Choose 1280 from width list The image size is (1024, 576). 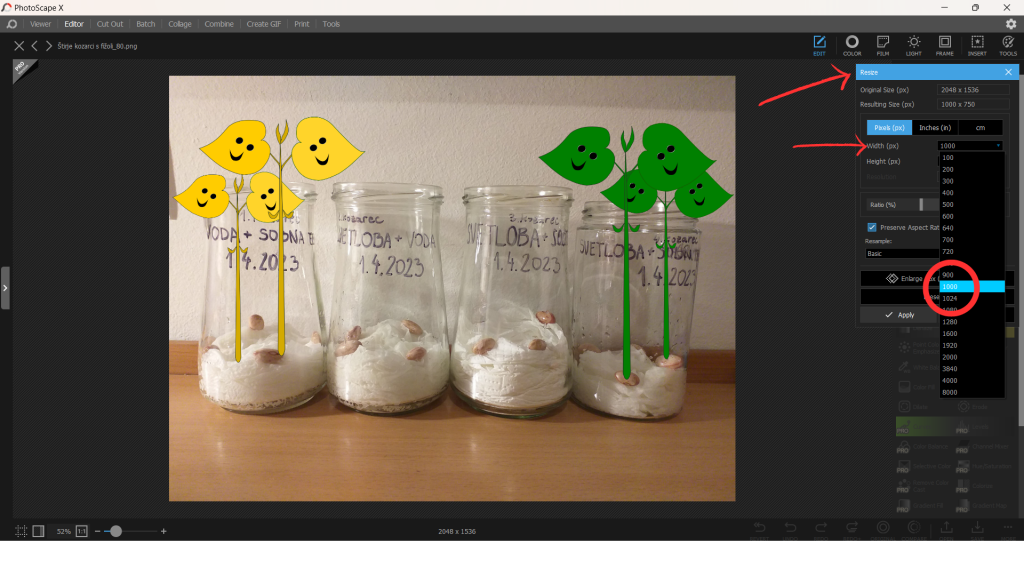click(x=972, y=322)
